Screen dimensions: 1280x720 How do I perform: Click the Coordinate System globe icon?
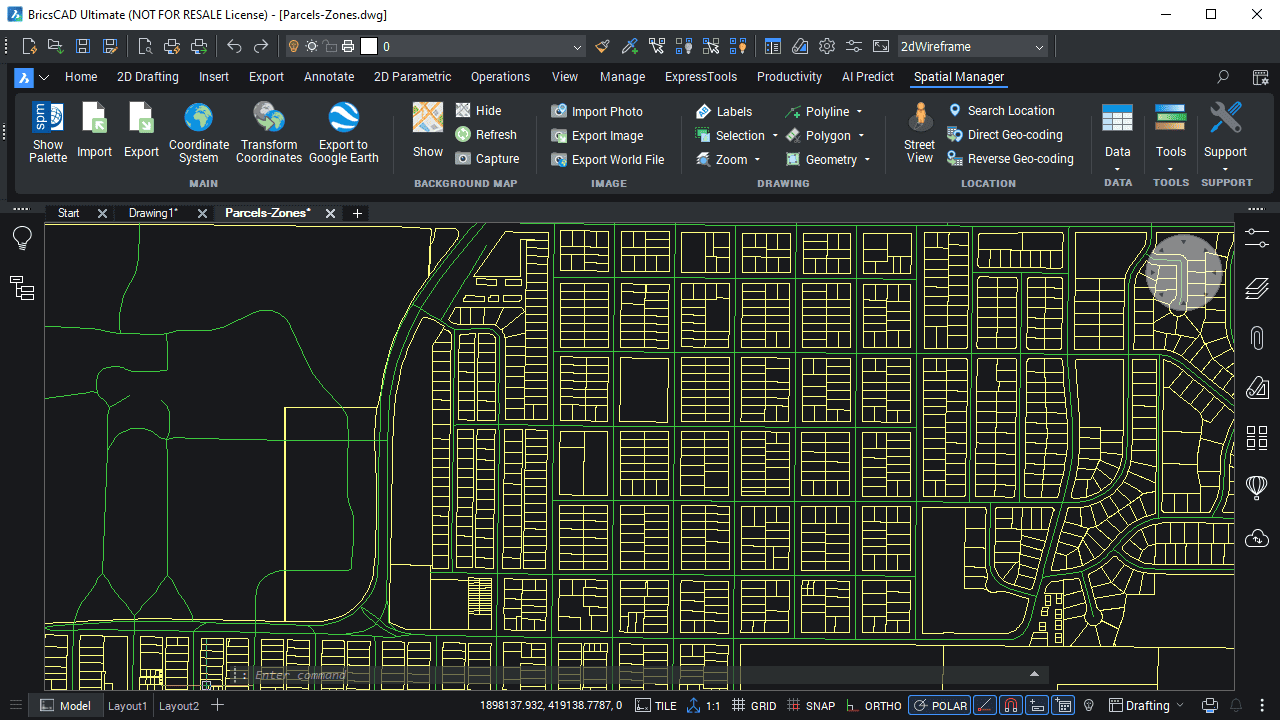click(x=198, y=131)
